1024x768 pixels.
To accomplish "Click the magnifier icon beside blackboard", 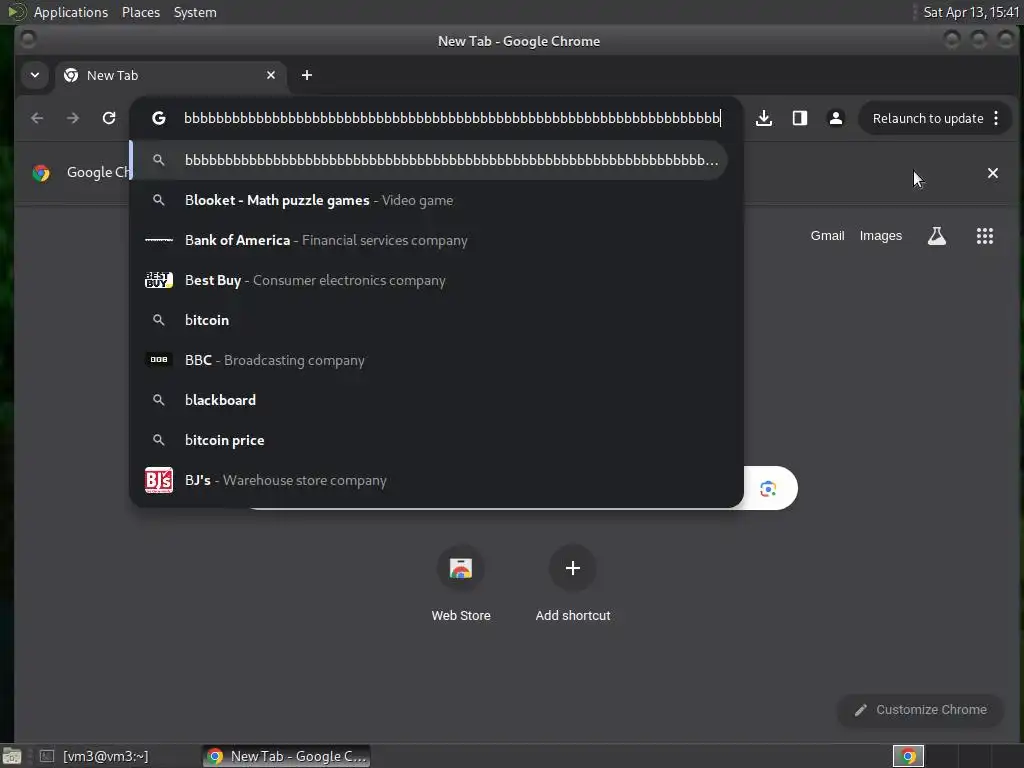I will point(159,400).
